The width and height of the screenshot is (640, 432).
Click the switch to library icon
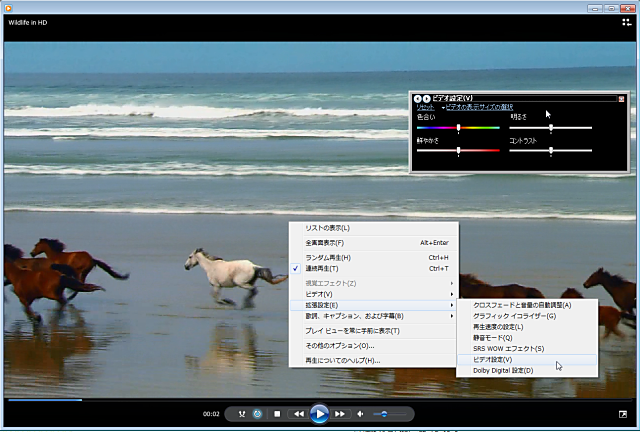coord(626,21)
